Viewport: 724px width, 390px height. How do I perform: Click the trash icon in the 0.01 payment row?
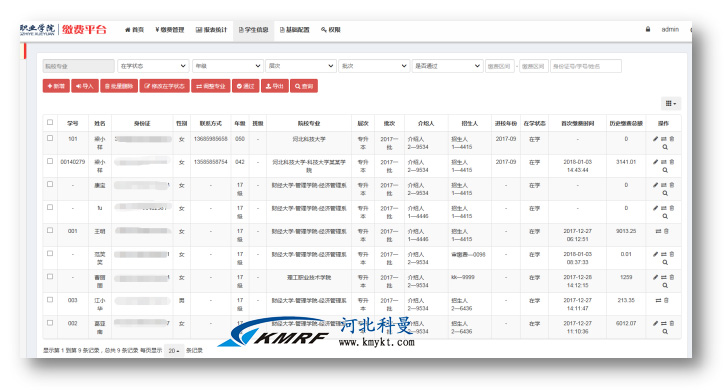point(672,254)
